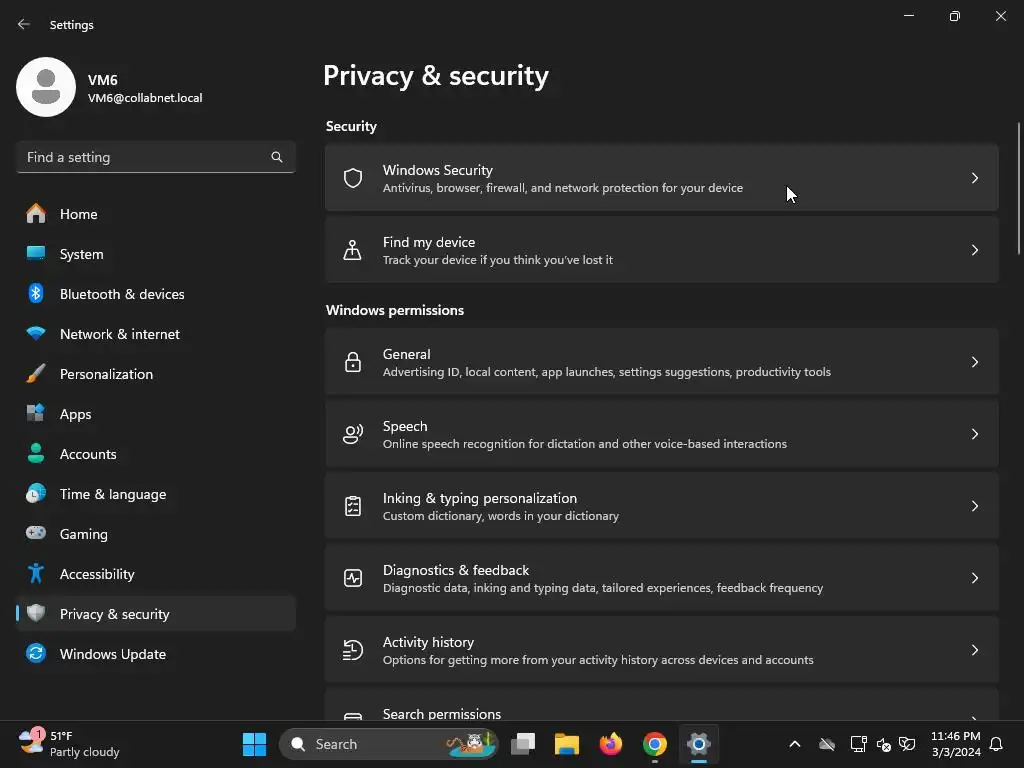Click the shield icon beside Windows Security
The image size is (1024, 768).
353,178
